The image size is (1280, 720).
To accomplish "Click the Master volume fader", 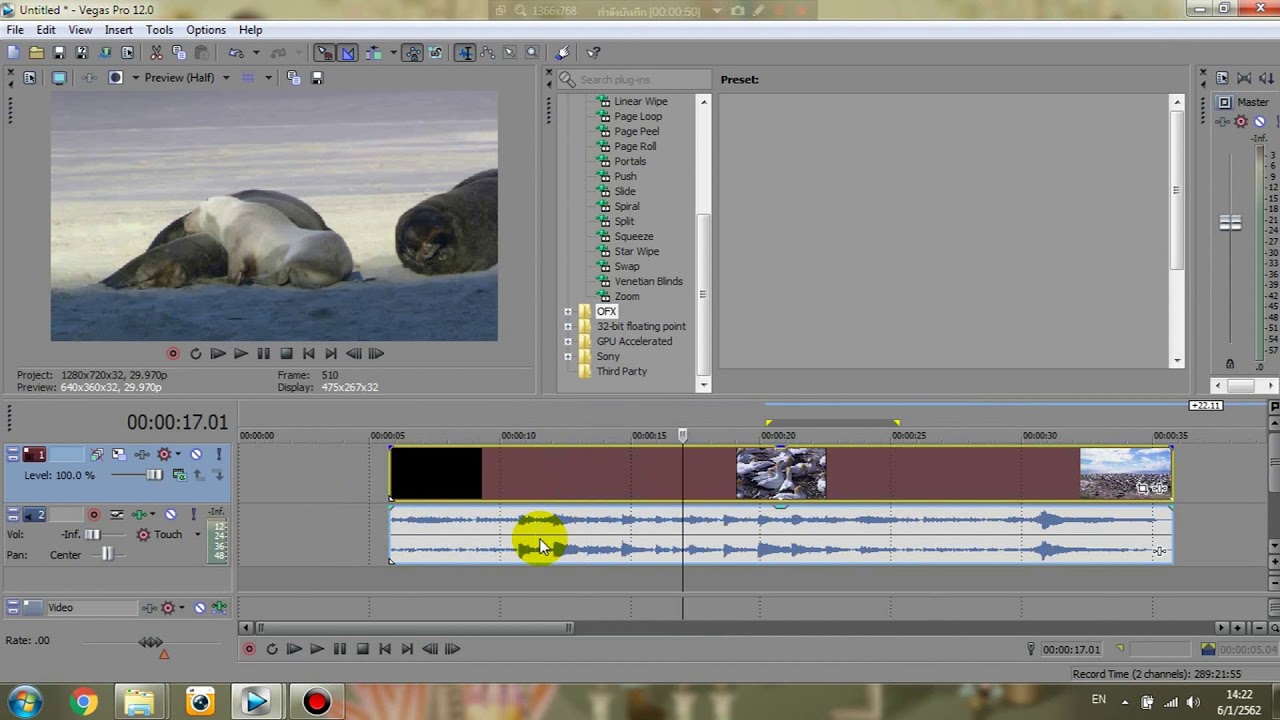I will pos(1230,224).
